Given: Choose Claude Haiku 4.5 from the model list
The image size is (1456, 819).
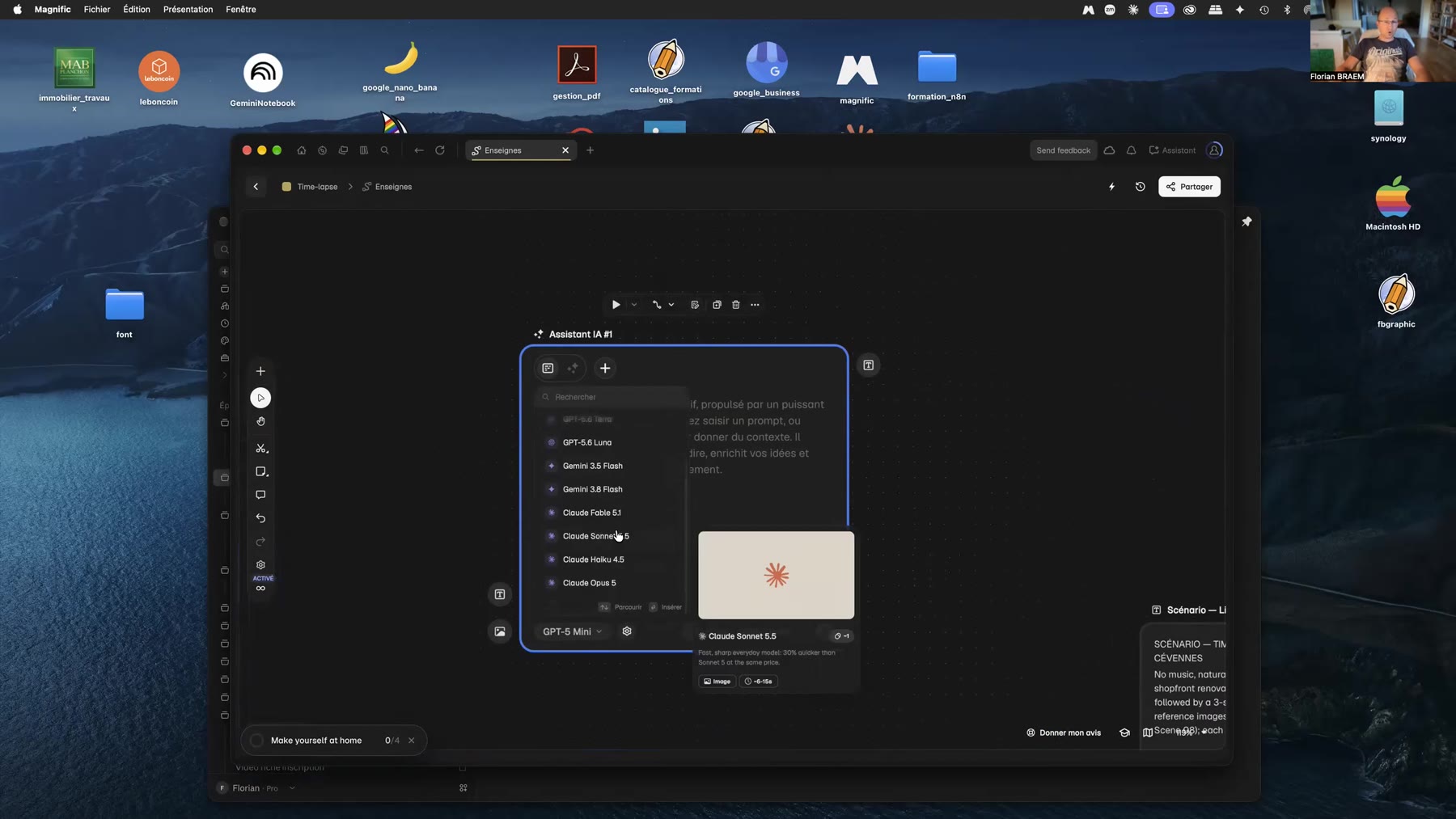Looking at the screenshot, I should point(611,559).
